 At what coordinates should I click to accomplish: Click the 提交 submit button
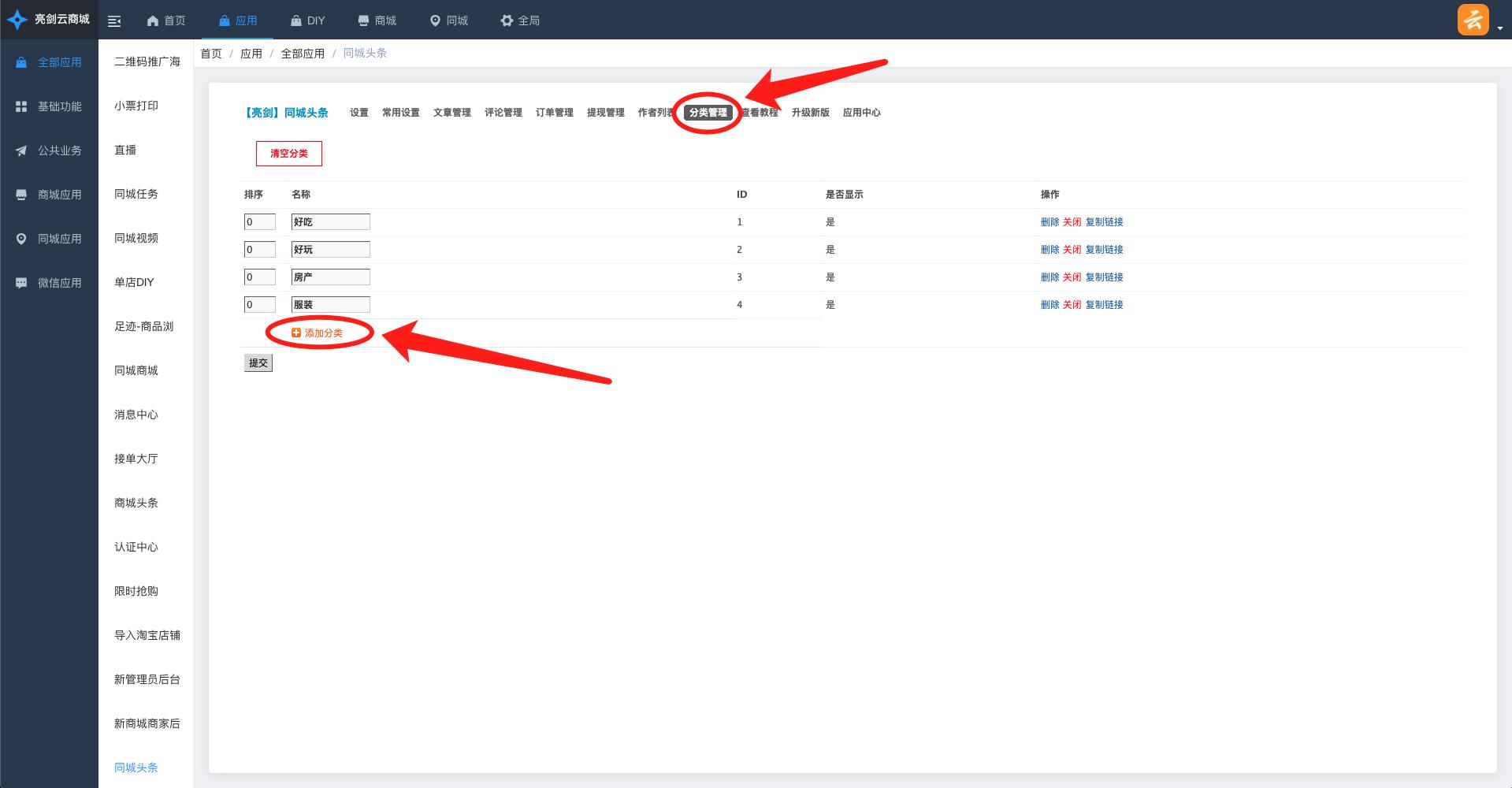tap(258, 363)
